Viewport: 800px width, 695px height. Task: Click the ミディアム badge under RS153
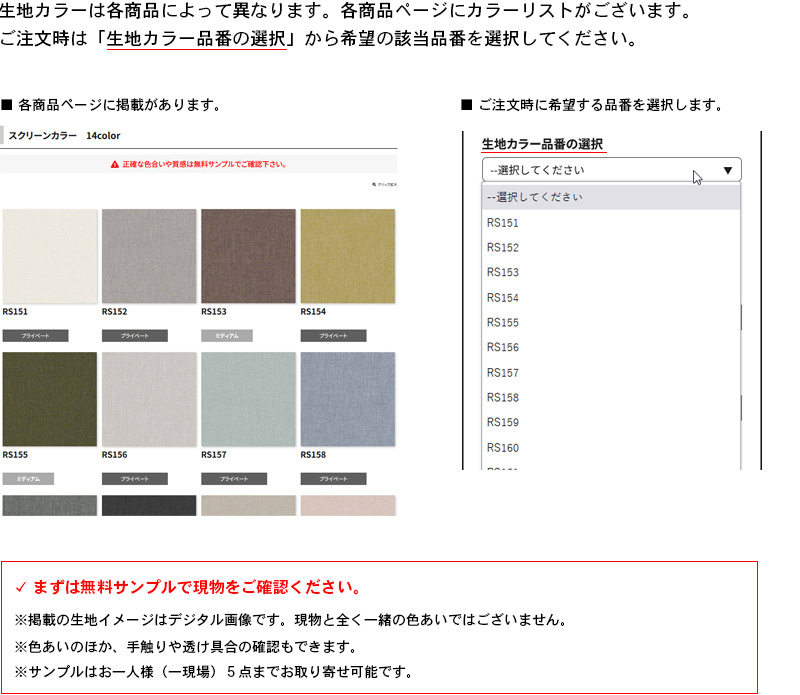[227, 336]
